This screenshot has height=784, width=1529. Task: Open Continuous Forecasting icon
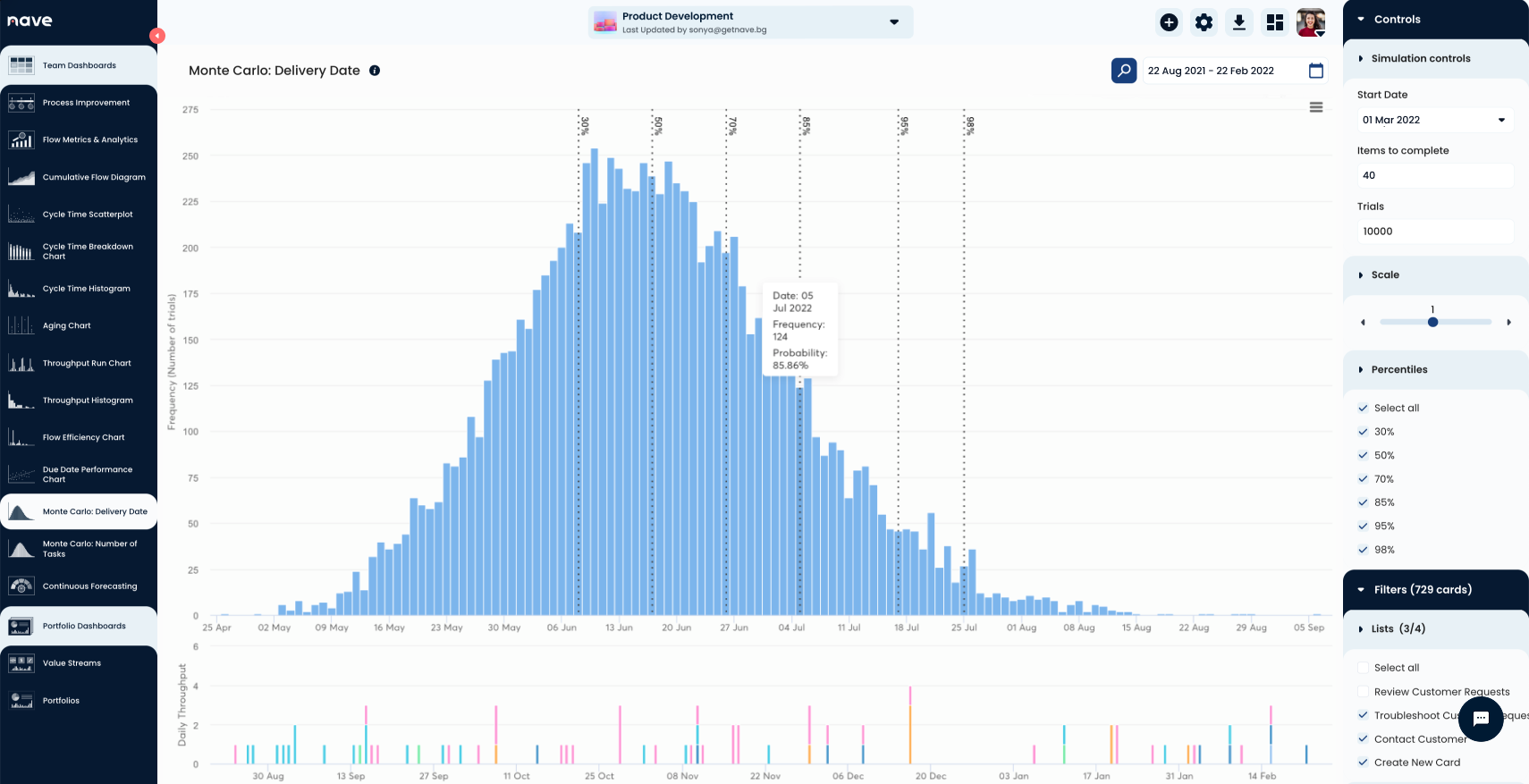[x=21, y=586]
